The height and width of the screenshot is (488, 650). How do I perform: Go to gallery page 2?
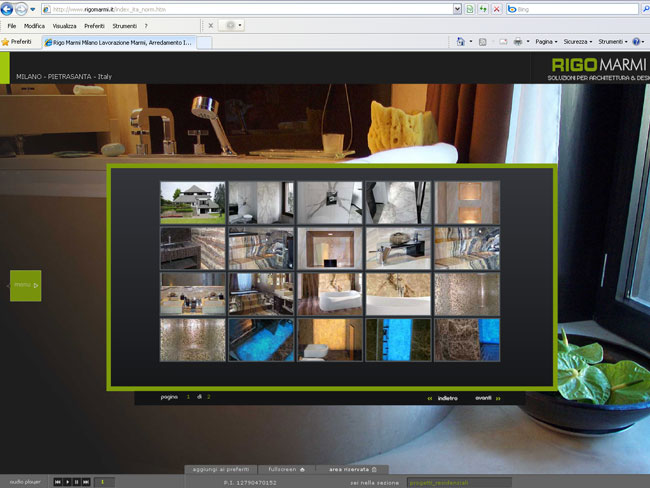(209, 397)
